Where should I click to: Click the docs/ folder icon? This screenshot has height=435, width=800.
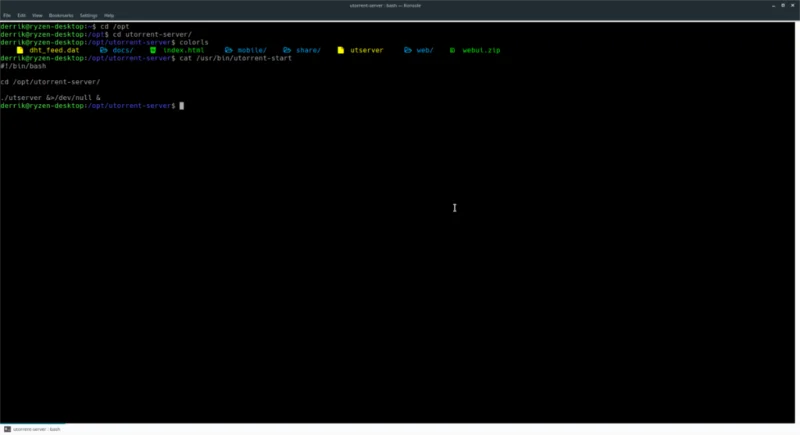pos(104,50)
